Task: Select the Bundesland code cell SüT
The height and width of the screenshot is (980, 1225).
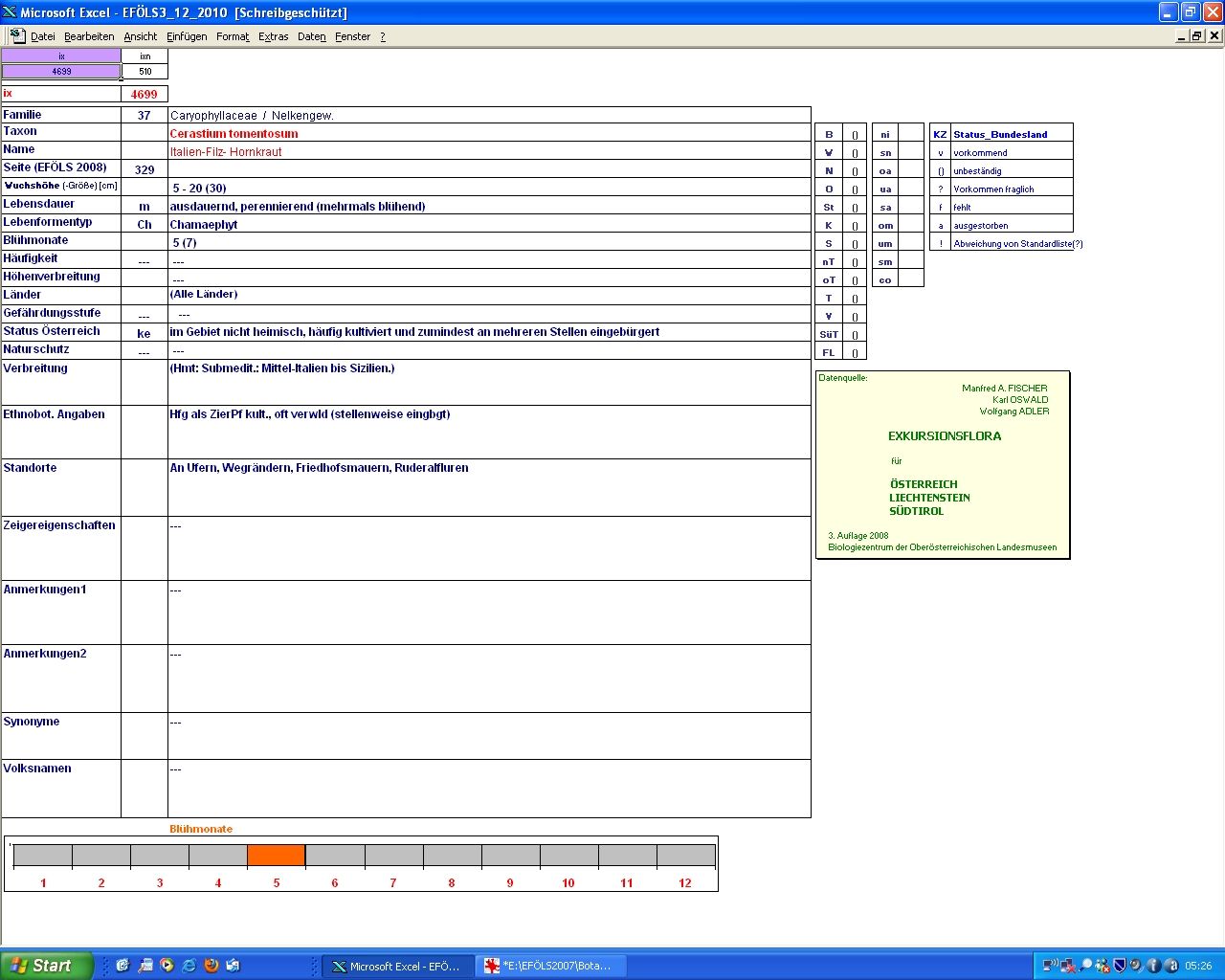Action: point(829,334)
